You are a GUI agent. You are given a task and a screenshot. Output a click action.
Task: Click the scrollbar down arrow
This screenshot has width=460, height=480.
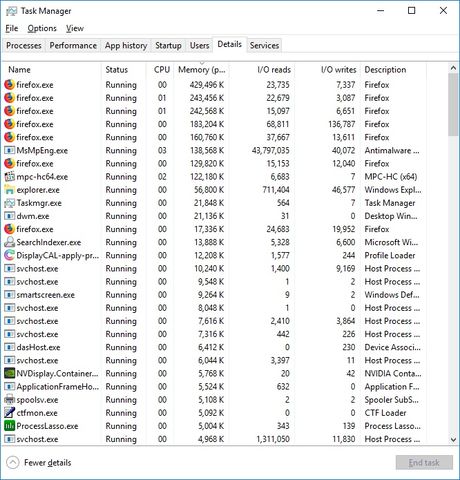pos(453,440)
